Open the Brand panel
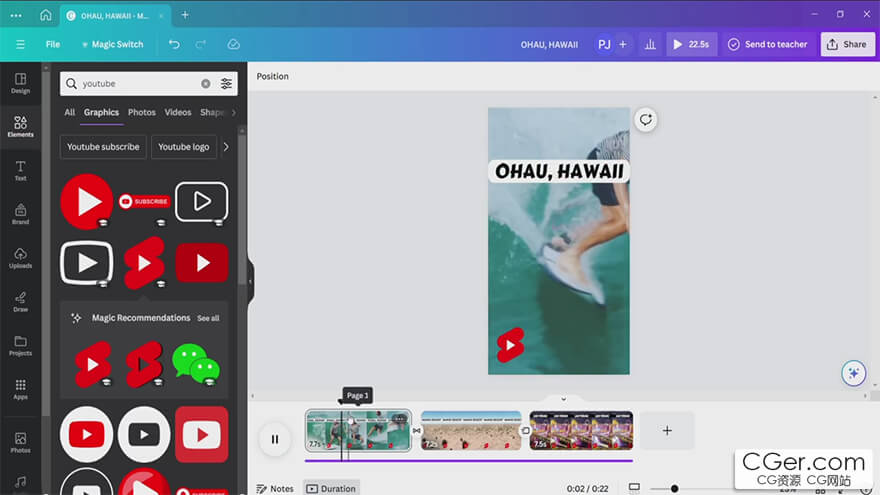This screenshot has width=880, height=495. (20, 214)
